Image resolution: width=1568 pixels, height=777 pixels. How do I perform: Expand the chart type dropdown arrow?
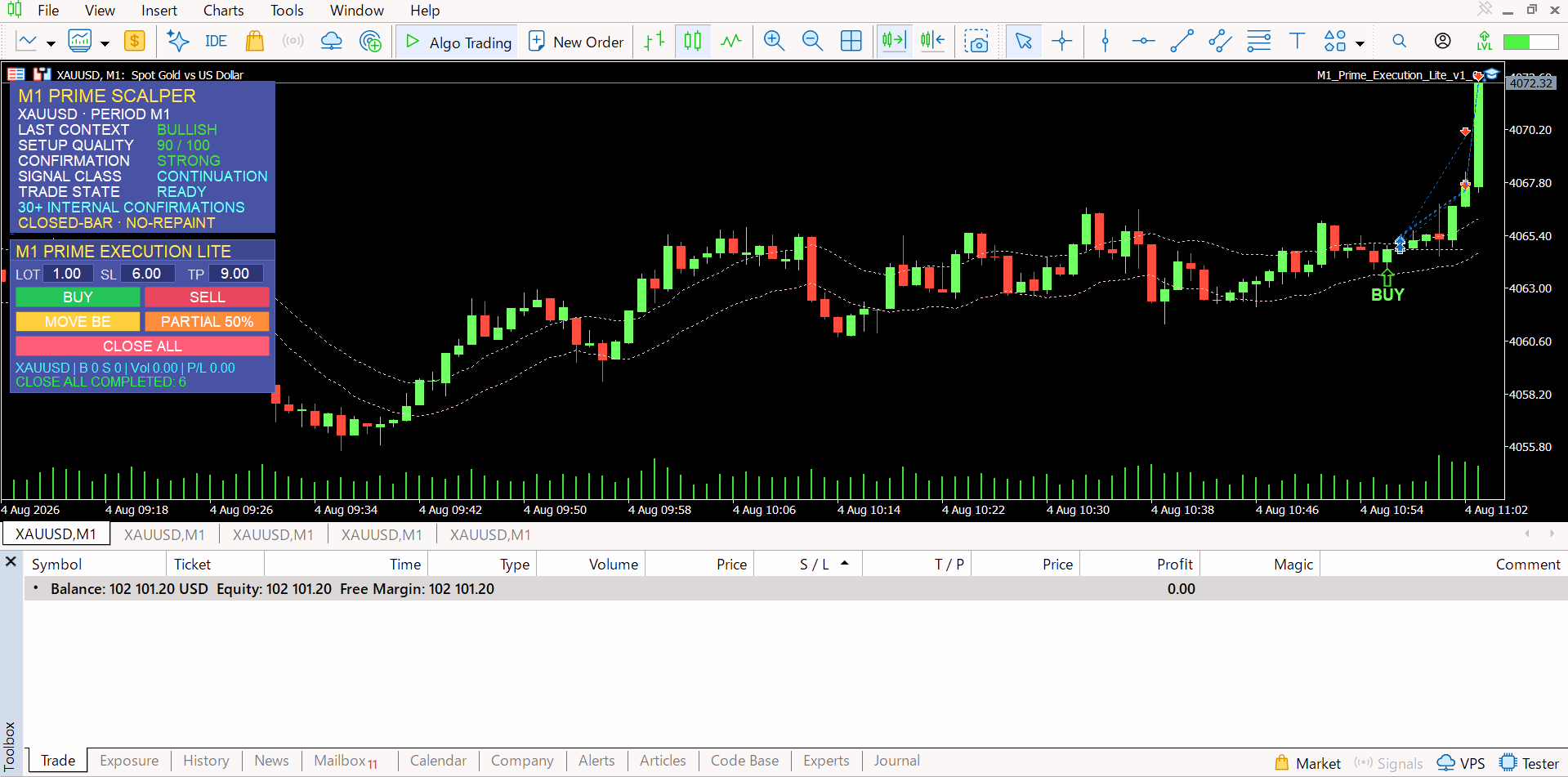(51, 42)
